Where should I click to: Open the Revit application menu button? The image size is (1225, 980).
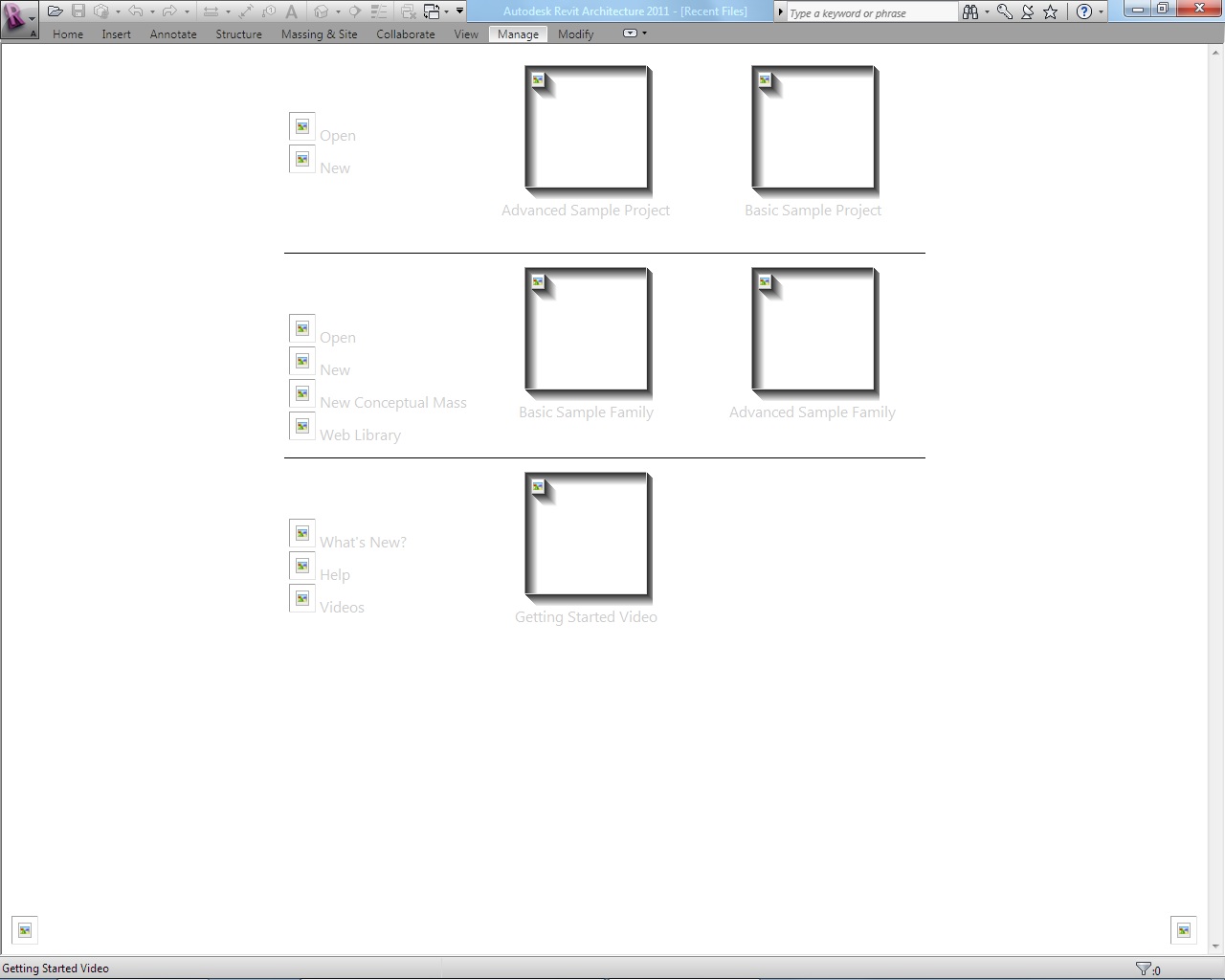click(19, 19)
